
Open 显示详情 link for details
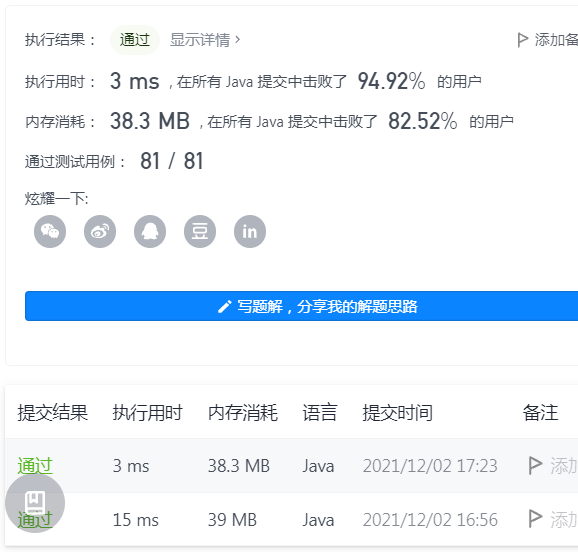click(x=205, y=40)
